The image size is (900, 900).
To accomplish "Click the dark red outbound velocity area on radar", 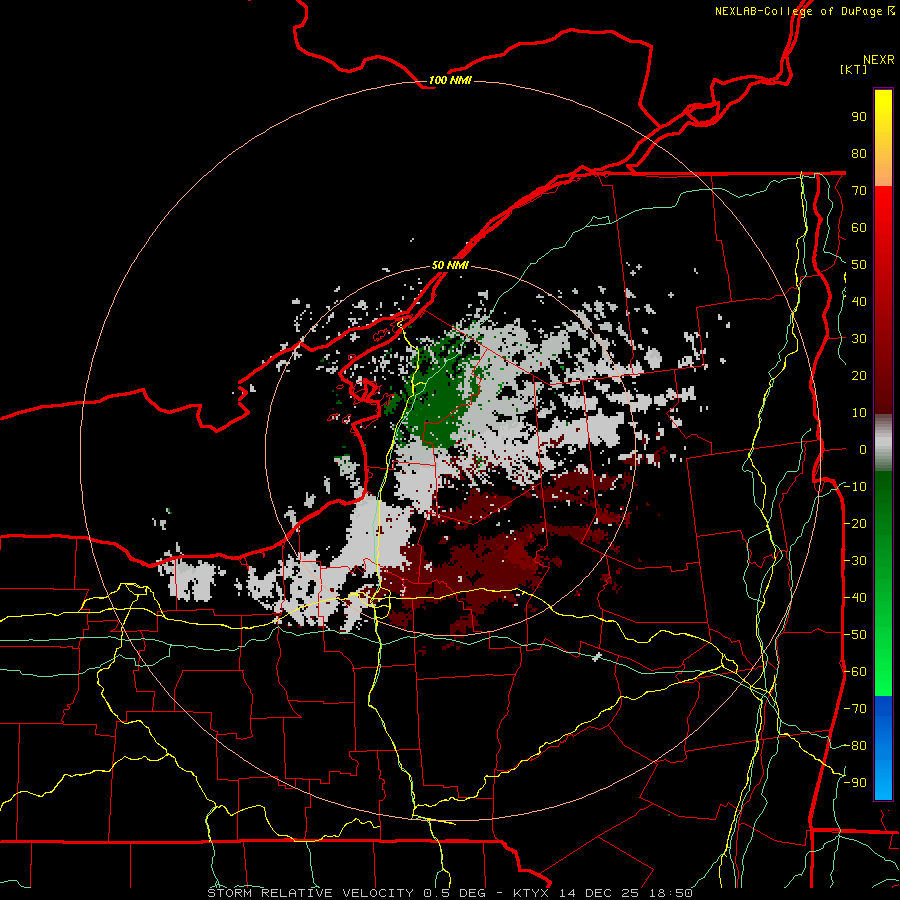I will (488, 562).
